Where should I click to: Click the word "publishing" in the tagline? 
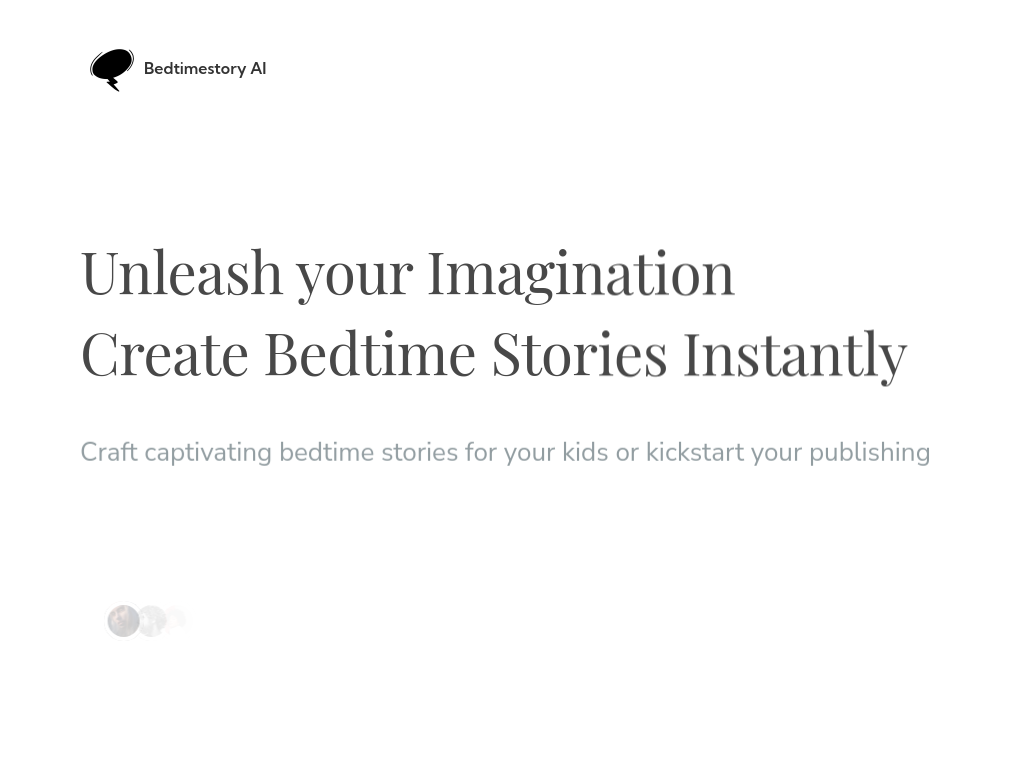coord(869,452)
